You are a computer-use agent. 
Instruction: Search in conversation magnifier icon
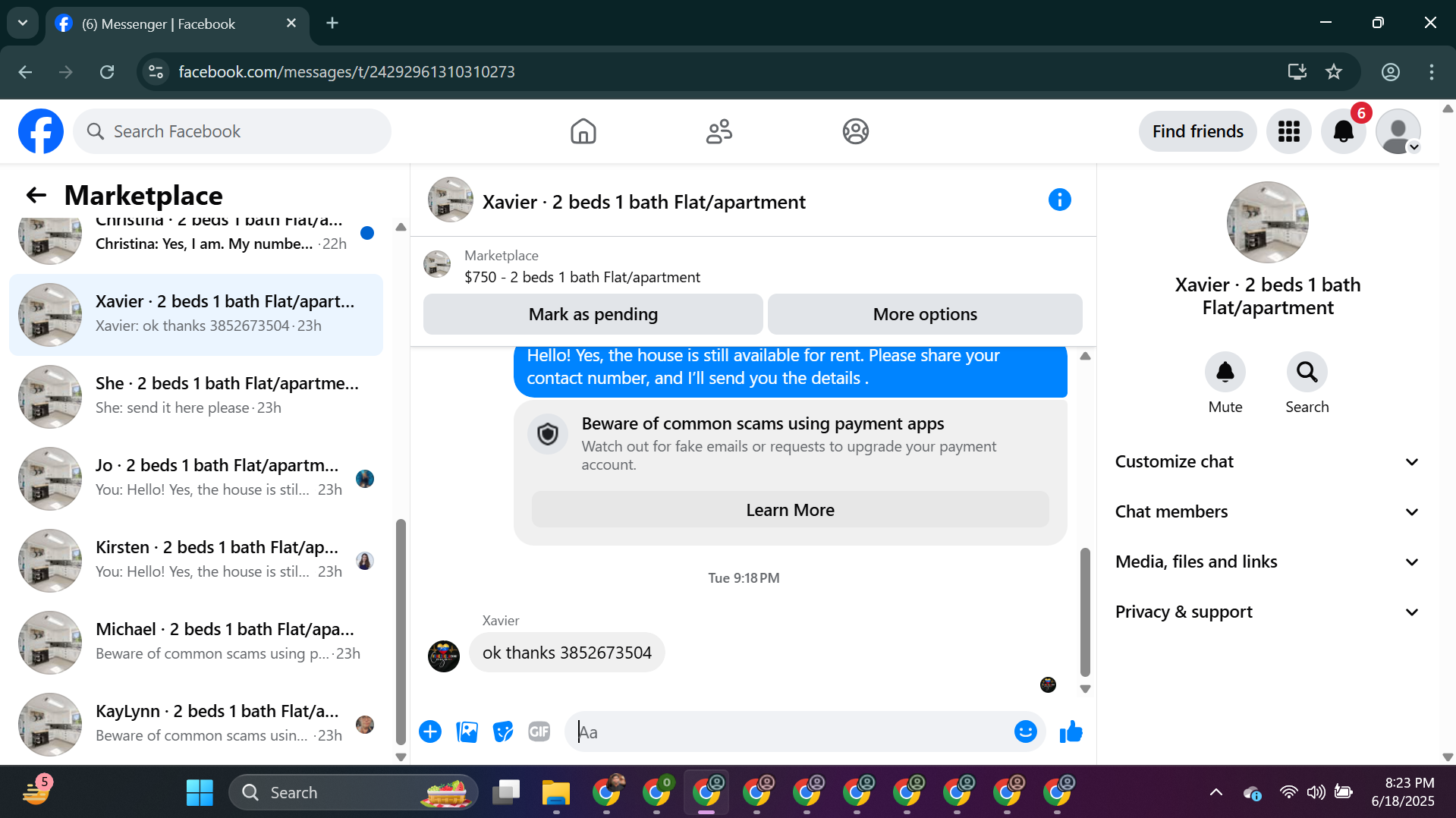1307,372
